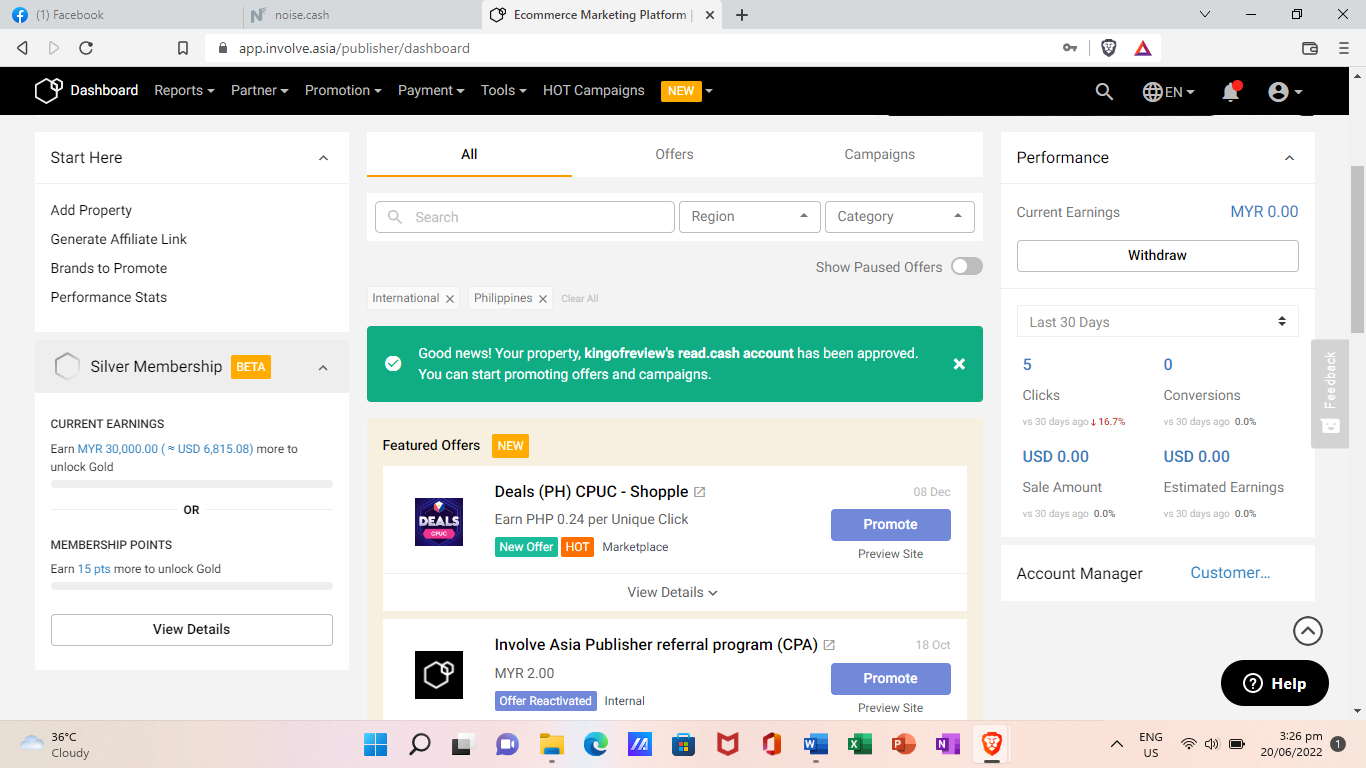
Task: Open the Tools menu
Action: coord(504,90)
